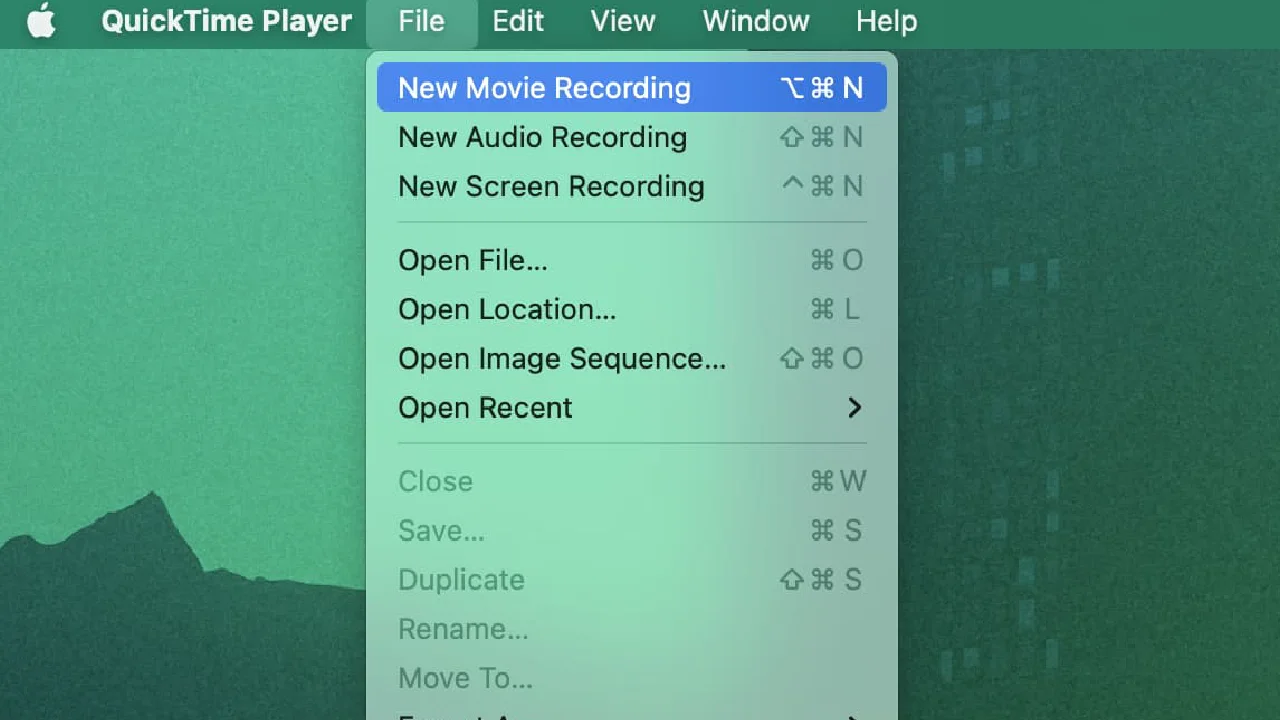Select Open File… from the File menu
The image size is (1280, 720).
click(x=632, y=260)
